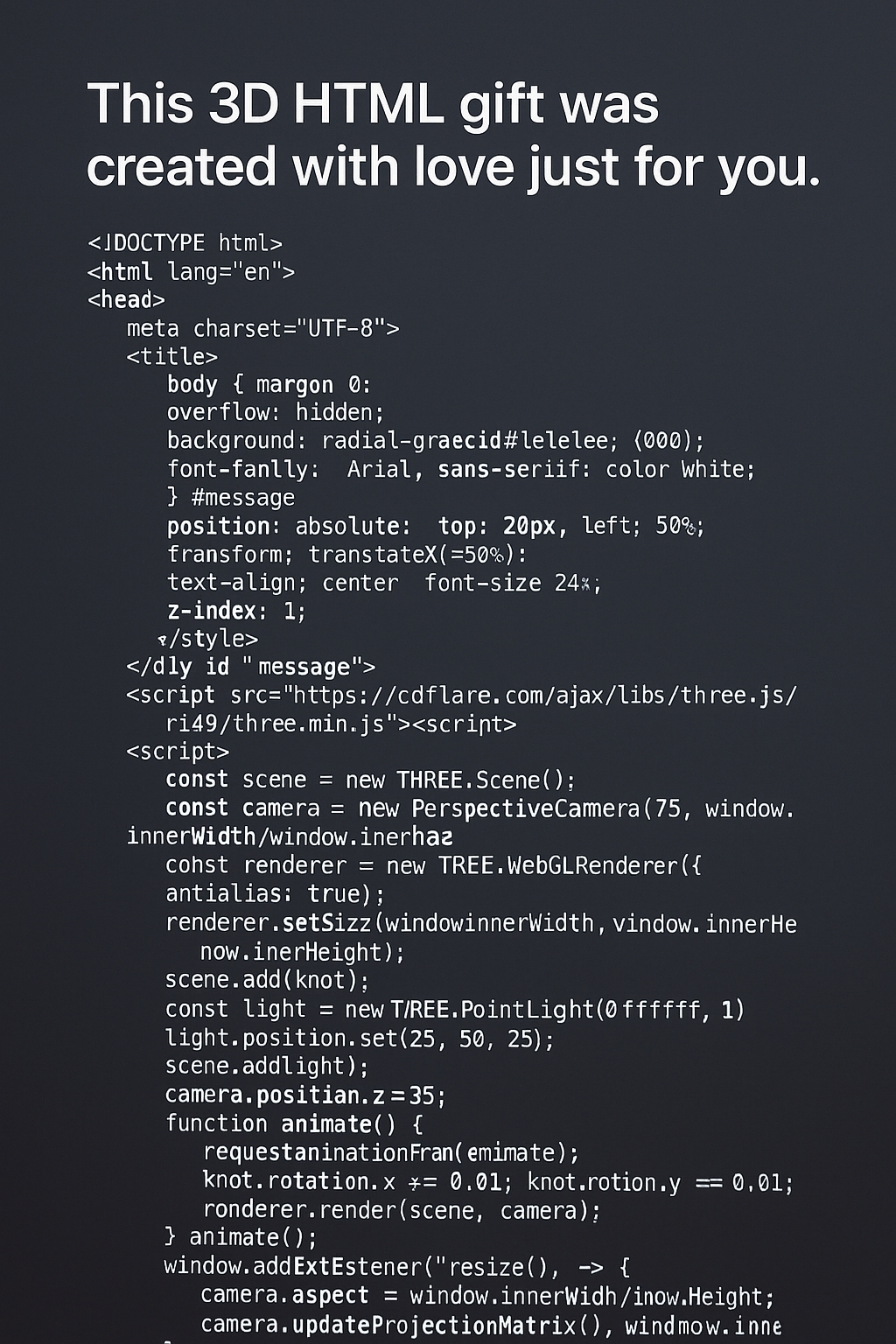Select the "function animate()" line
This screenshot has height=1344, width=896.
tap(294, 1123)
